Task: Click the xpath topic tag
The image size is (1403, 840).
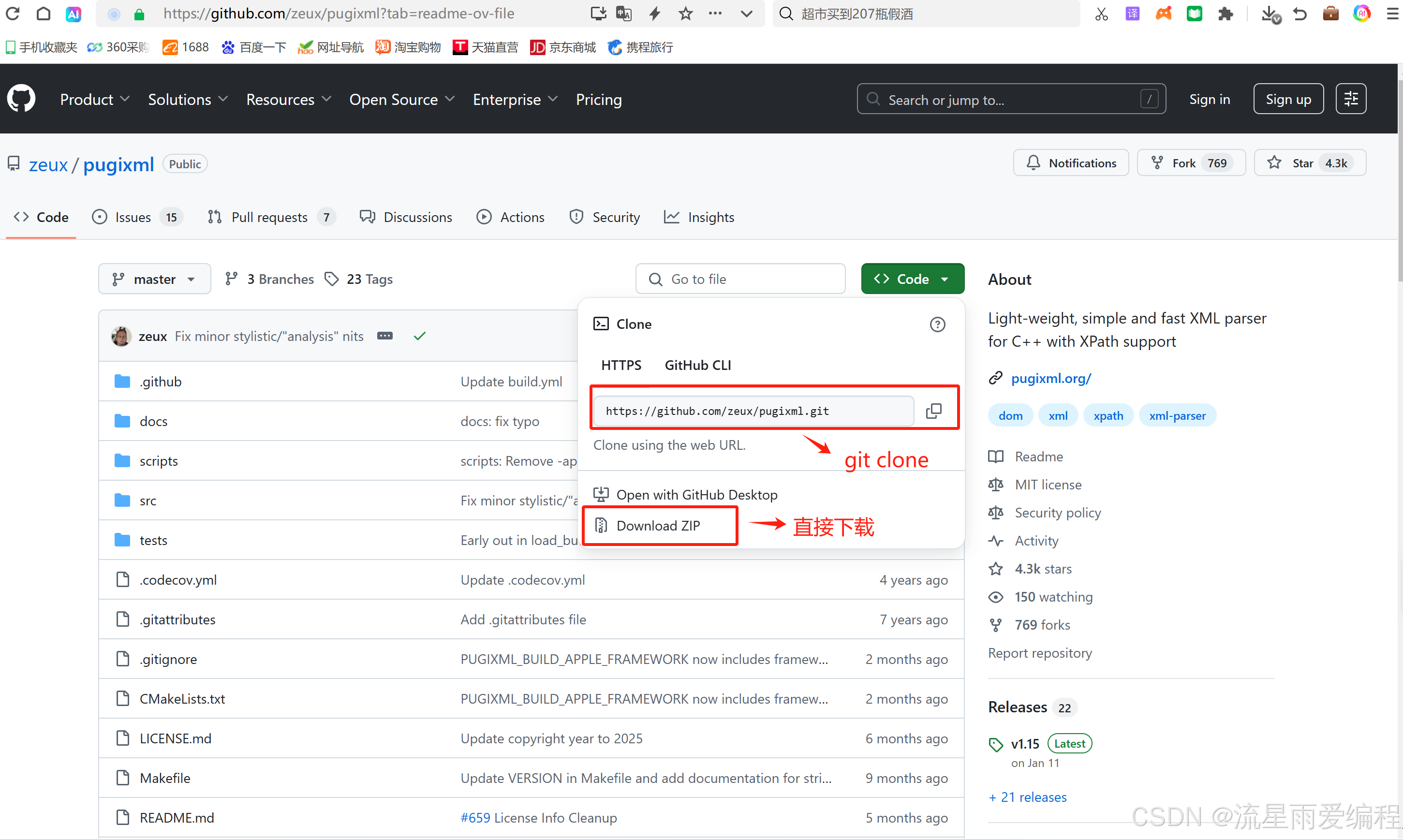Action: point(1108,416)
